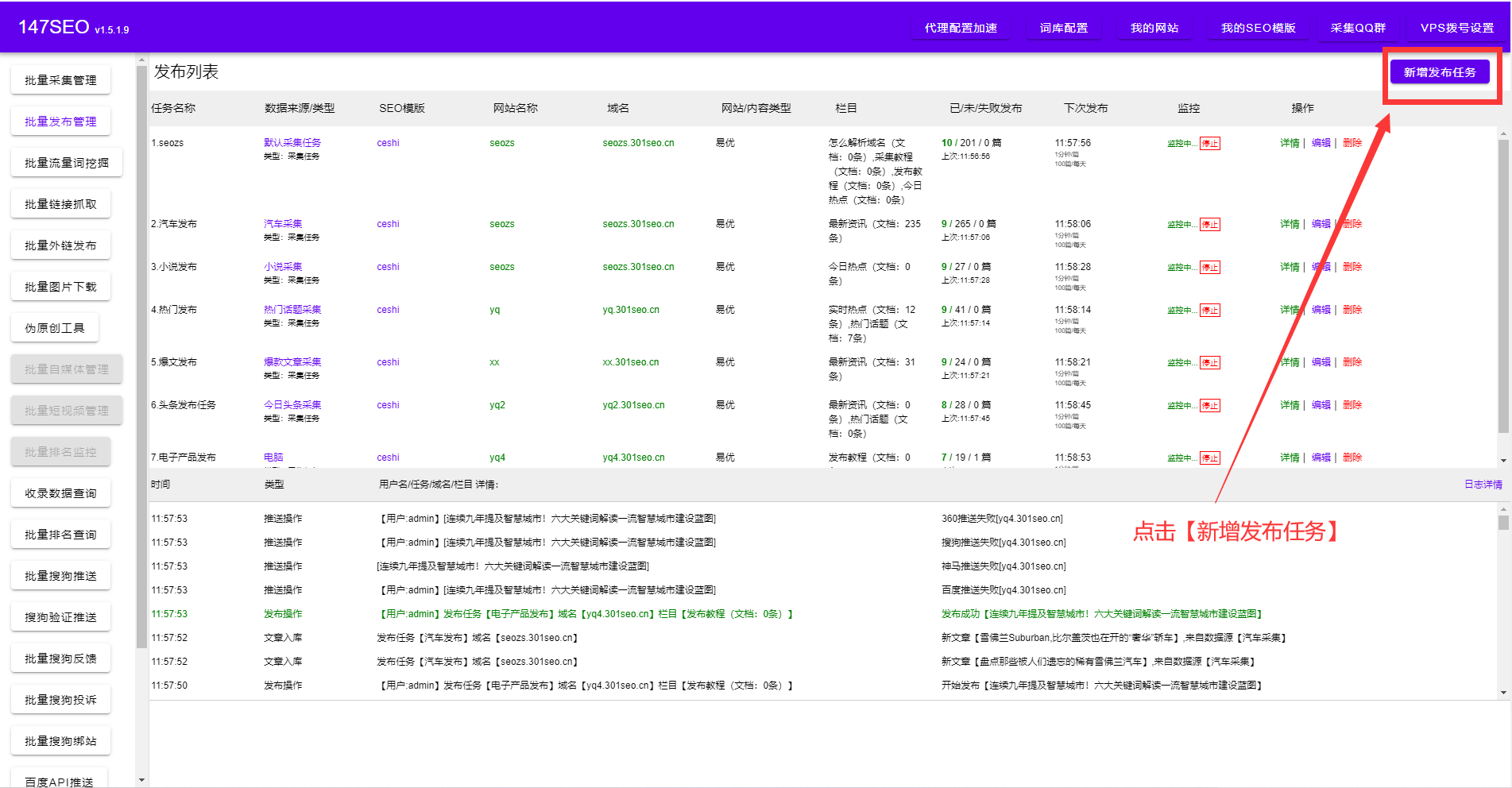View 详情 for task 2.汽车发布
The height and width of the screenshot is (788, 1512).
pyautogui.click(x=1290, y=224)
